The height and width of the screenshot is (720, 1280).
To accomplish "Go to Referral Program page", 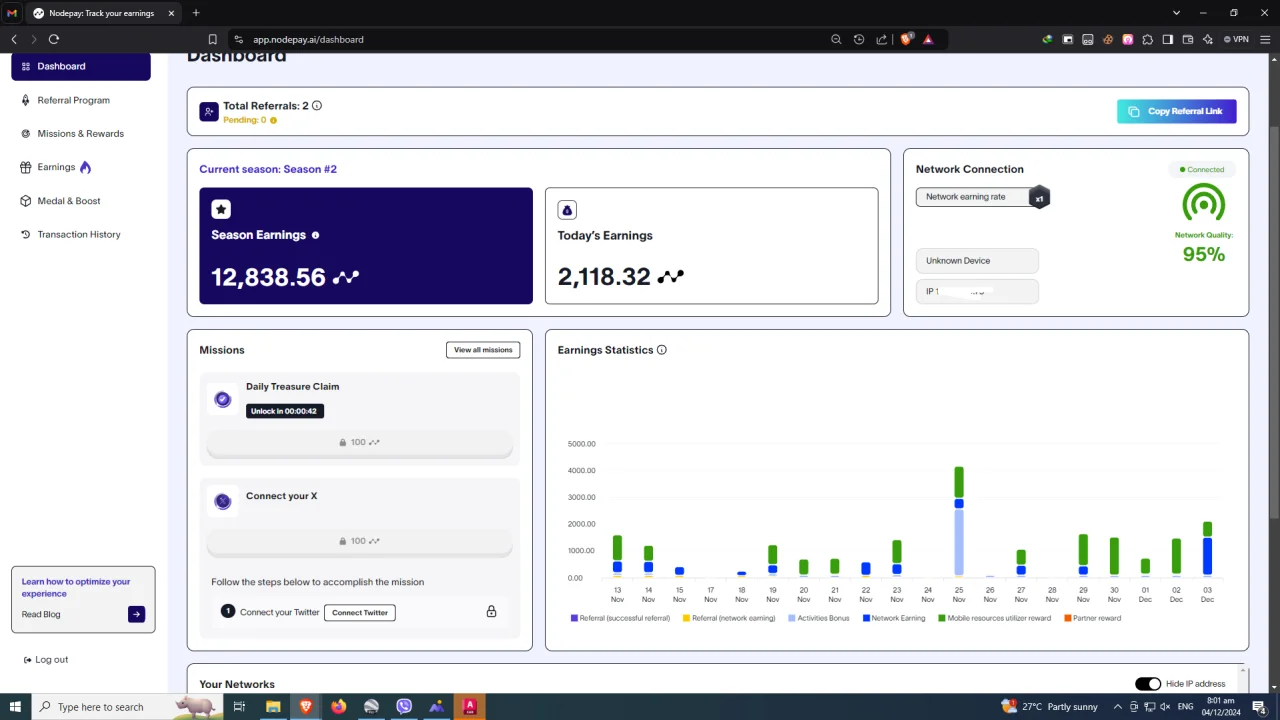I will pyautogui.click(x=73, y=100).
